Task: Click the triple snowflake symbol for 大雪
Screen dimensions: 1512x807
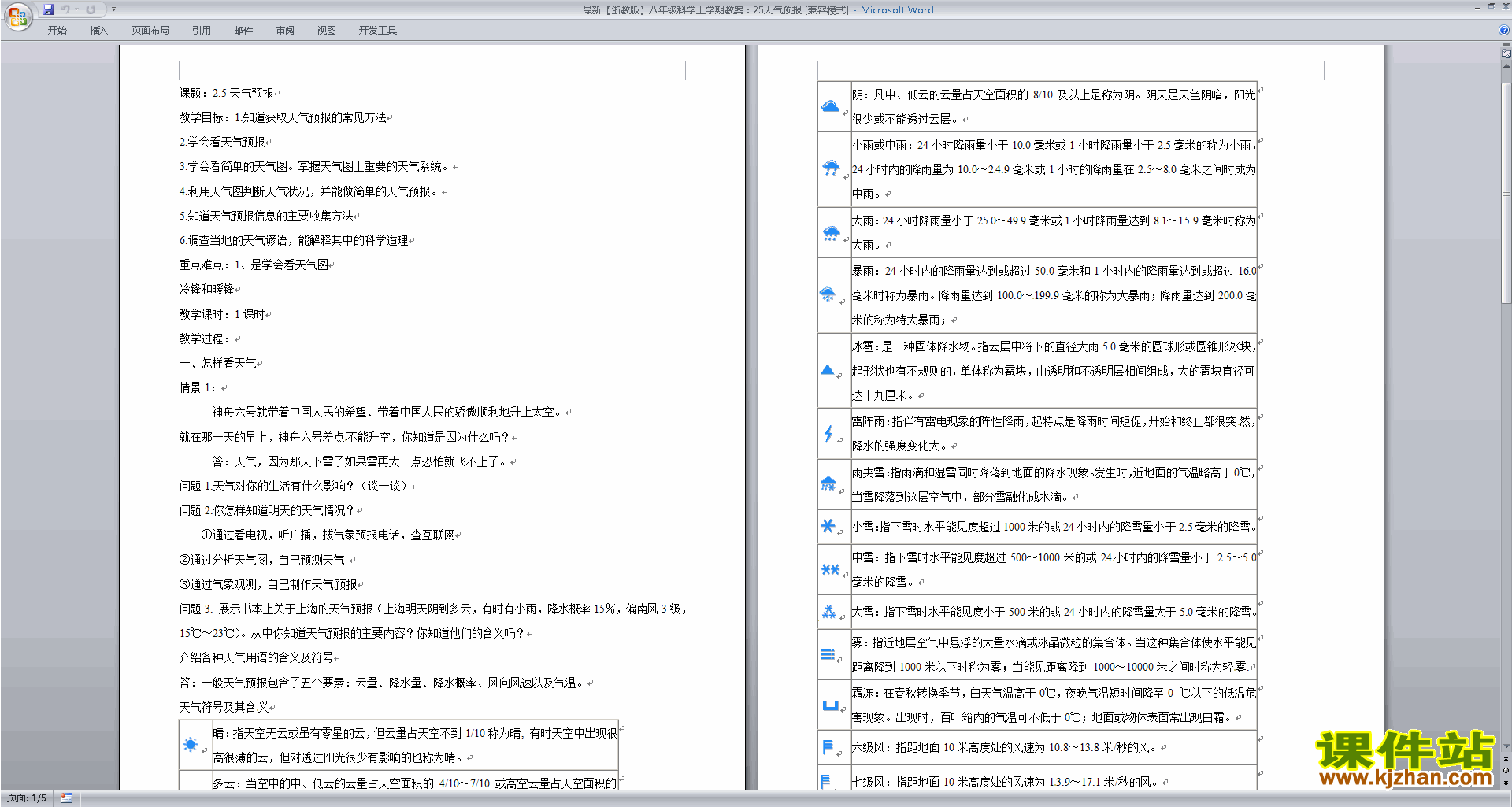Action: click(828, 612)
